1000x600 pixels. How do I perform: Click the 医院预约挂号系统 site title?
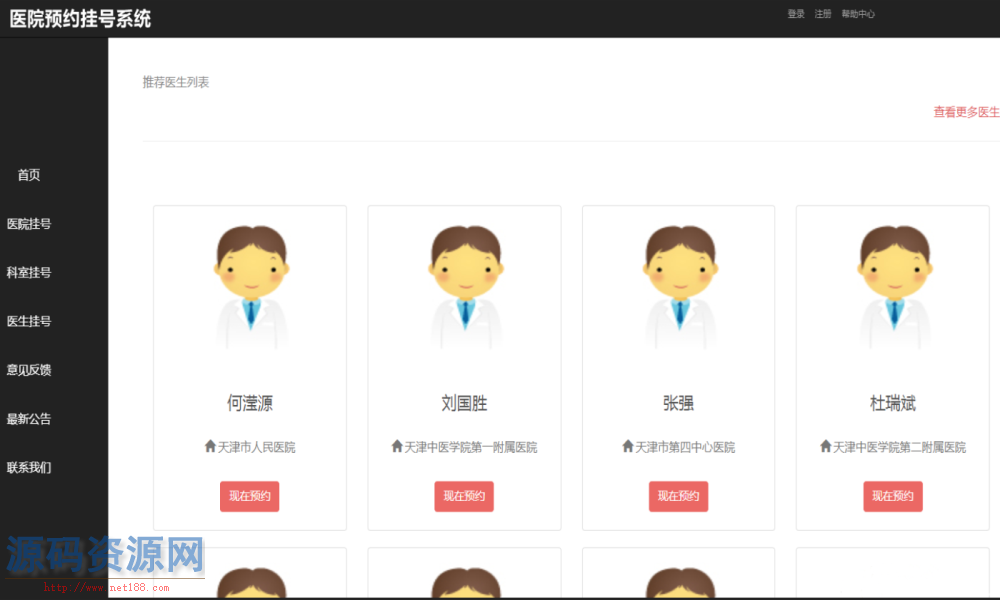point(80,18)
